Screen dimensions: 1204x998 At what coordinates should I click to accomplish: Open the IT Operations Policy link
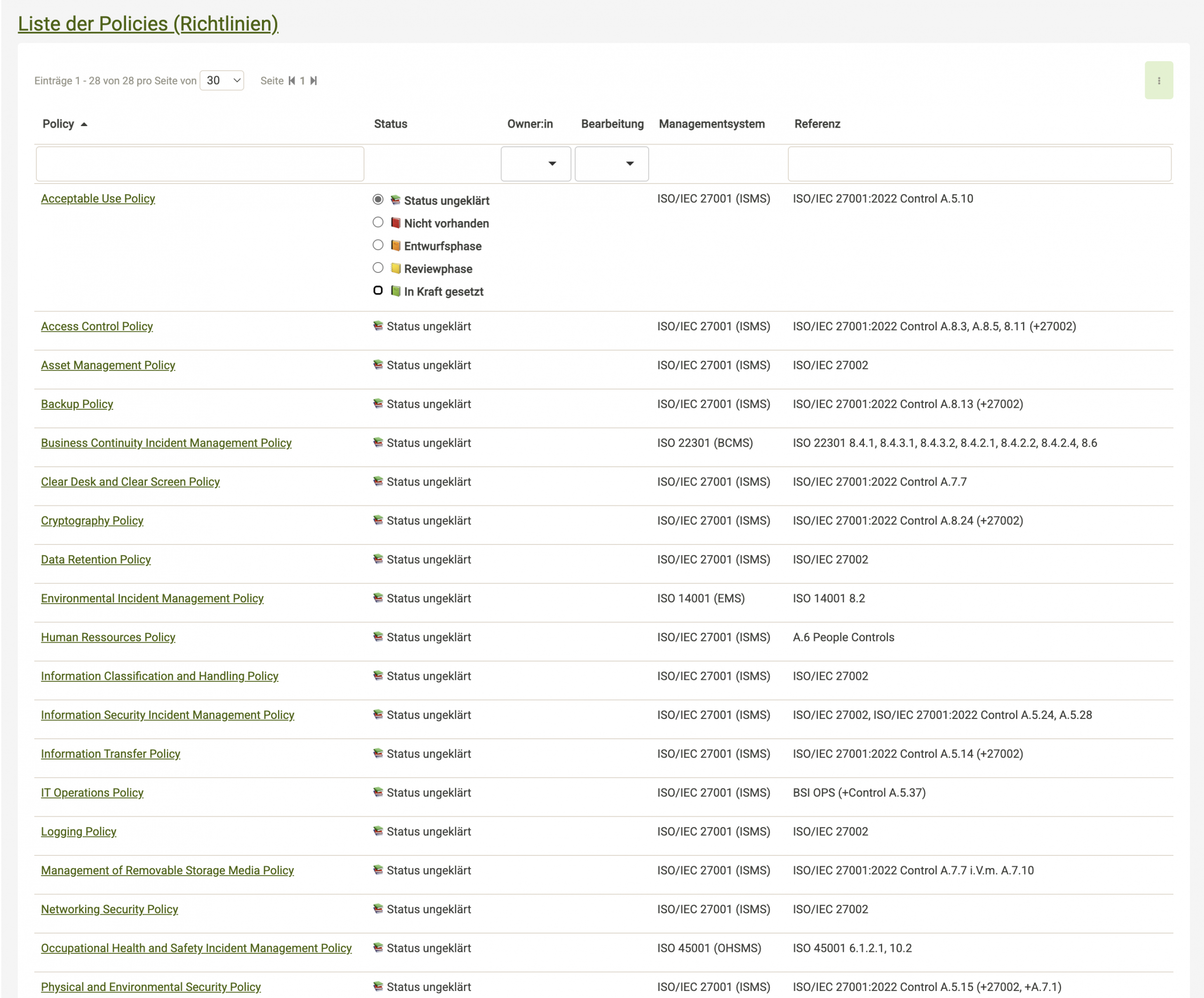(92, 793)
